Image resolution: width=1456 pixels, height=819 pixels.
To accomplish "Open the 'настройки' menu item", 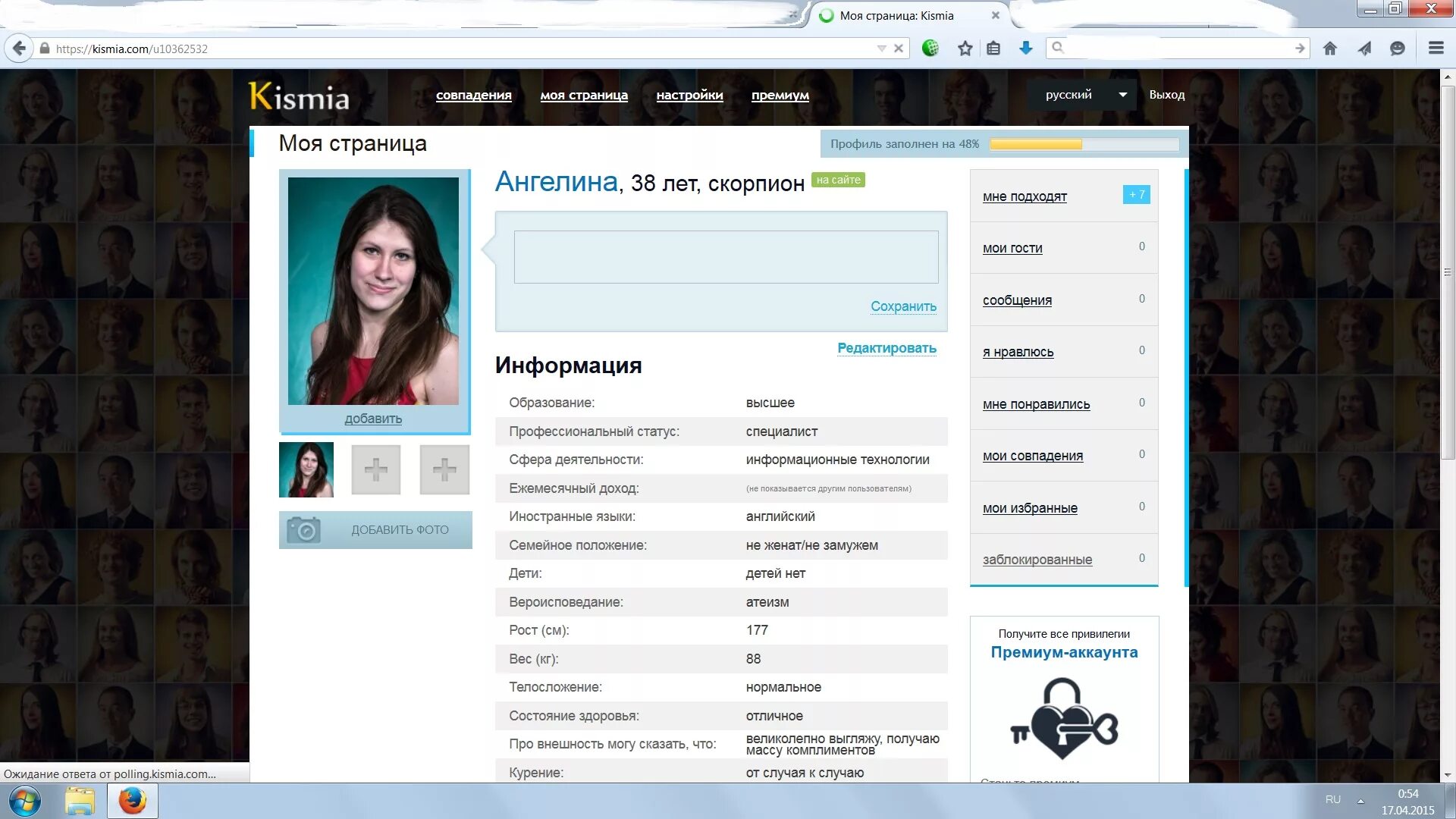I will coord(689,95).
